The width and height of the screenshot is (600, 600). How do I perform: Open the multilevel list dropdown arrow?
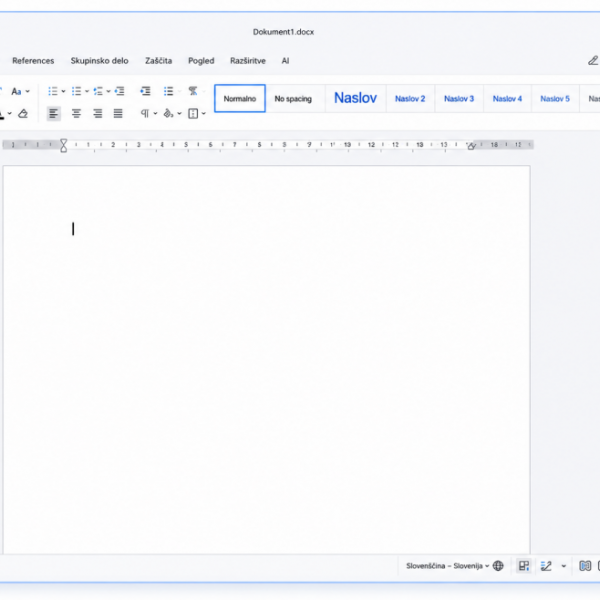(x=108, y=91)
